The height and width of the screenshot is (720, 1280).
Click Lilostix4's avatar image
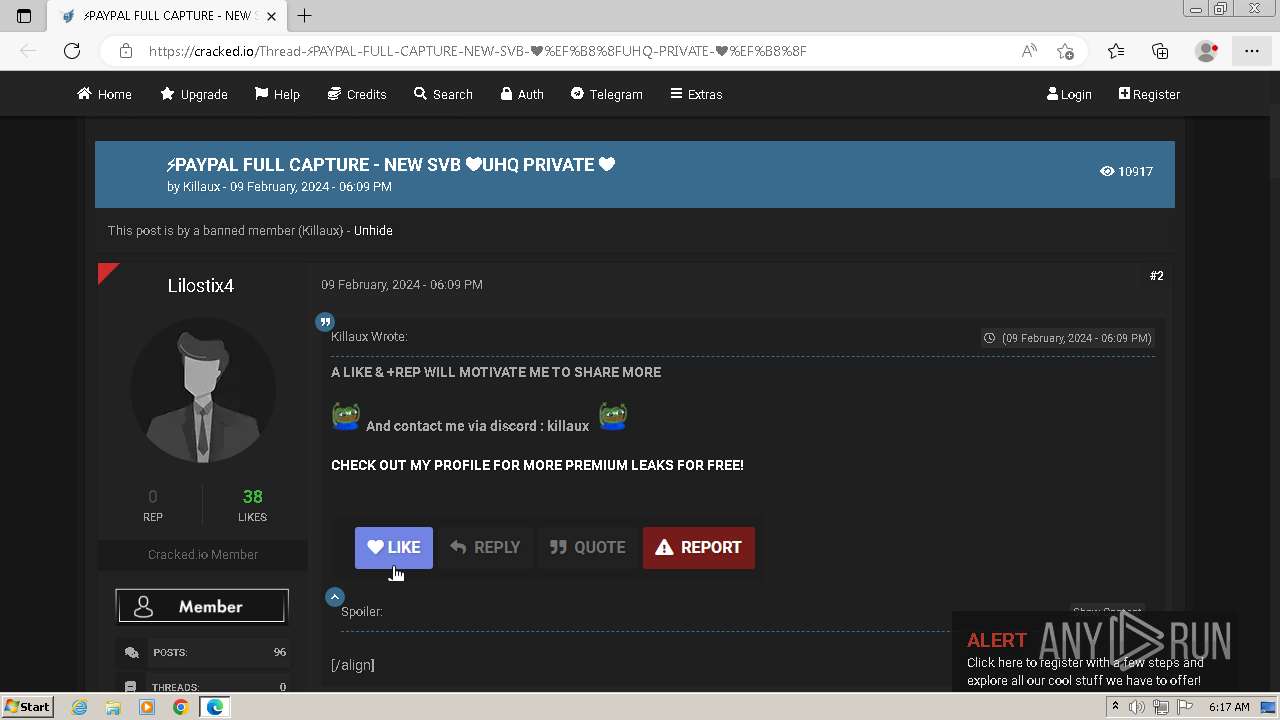pos(203,390)
